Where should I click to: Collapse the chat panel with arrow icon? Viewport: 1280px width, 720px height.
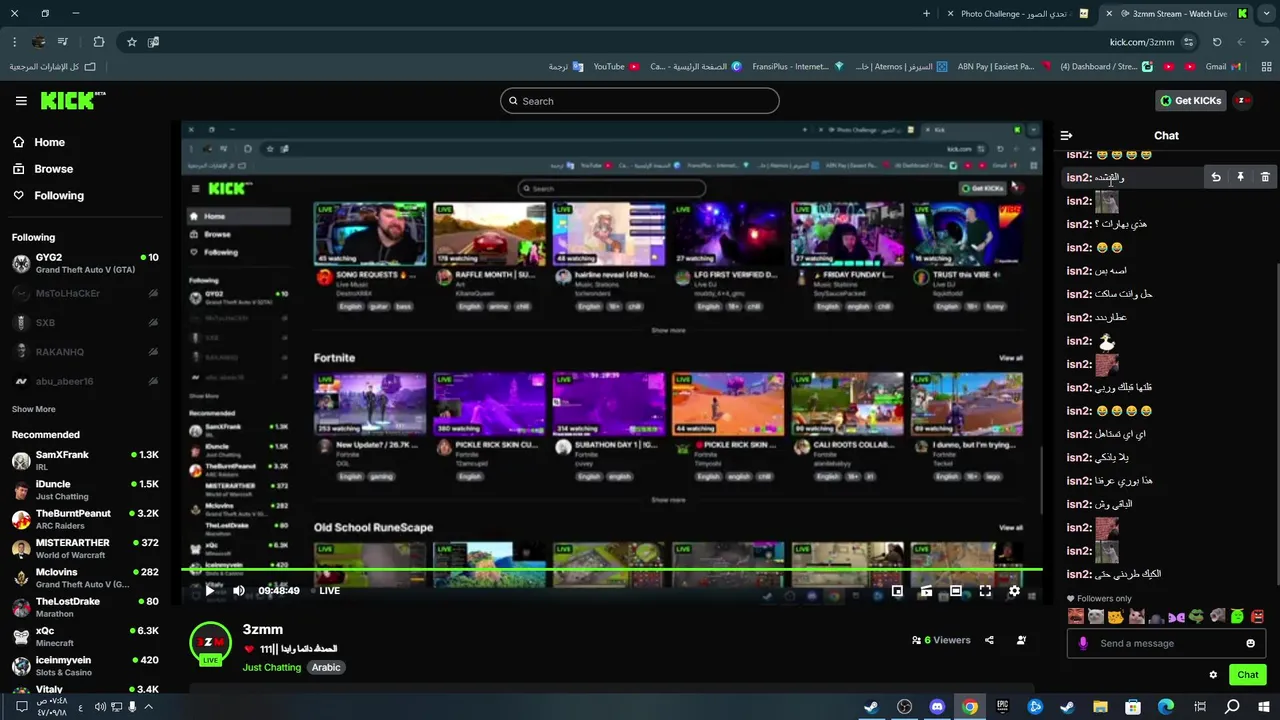(1066, 135)
